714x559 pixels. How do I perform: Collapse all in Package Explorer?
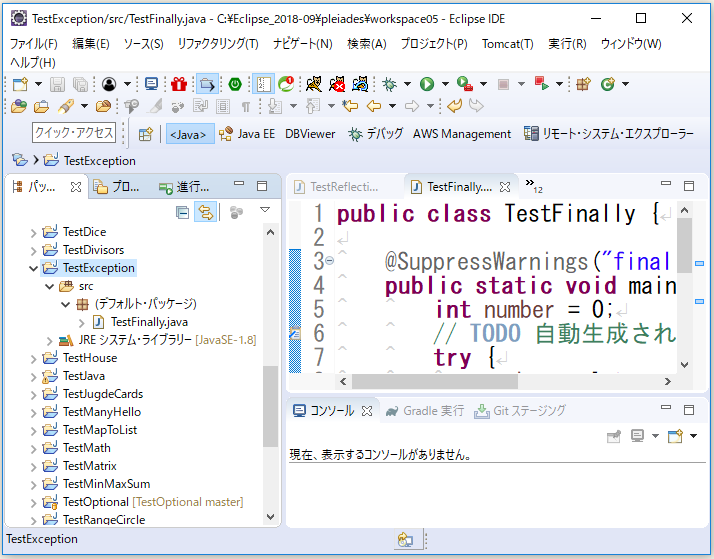tap(183, 212)
